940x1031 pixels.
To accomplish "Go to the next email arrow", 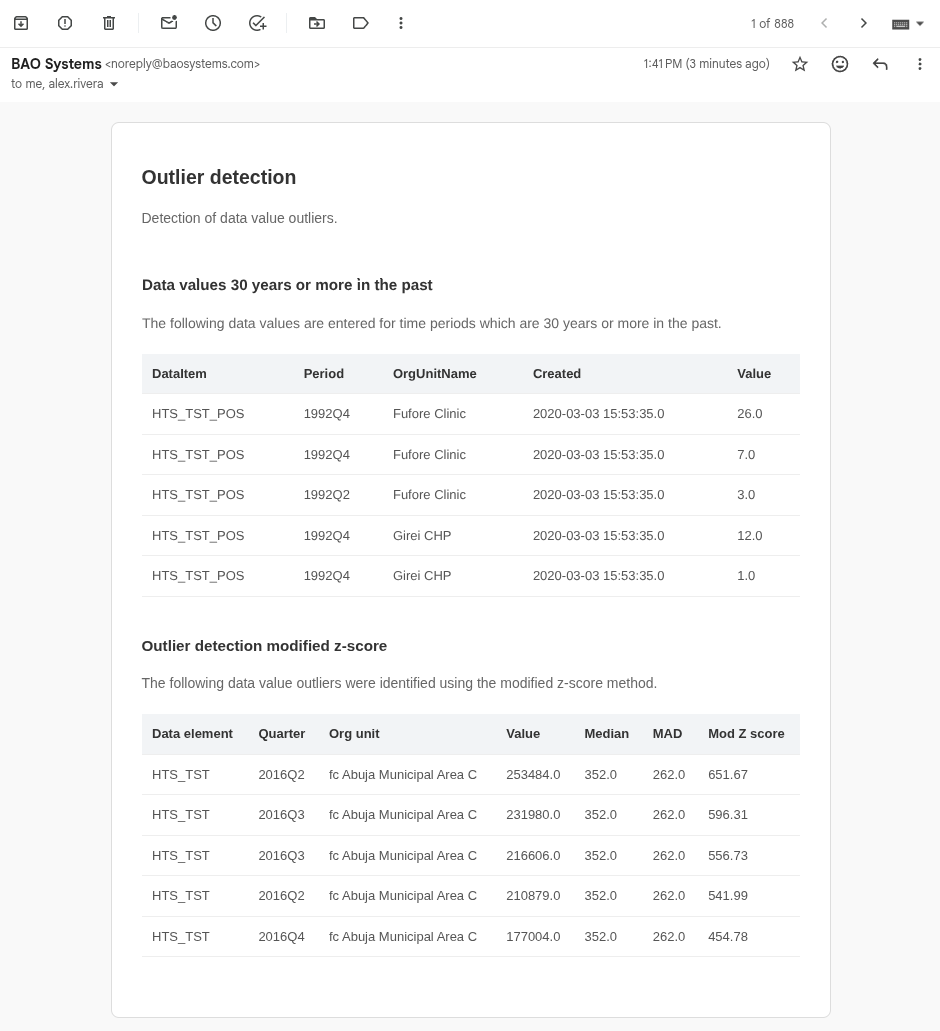I will click(864, 23).
